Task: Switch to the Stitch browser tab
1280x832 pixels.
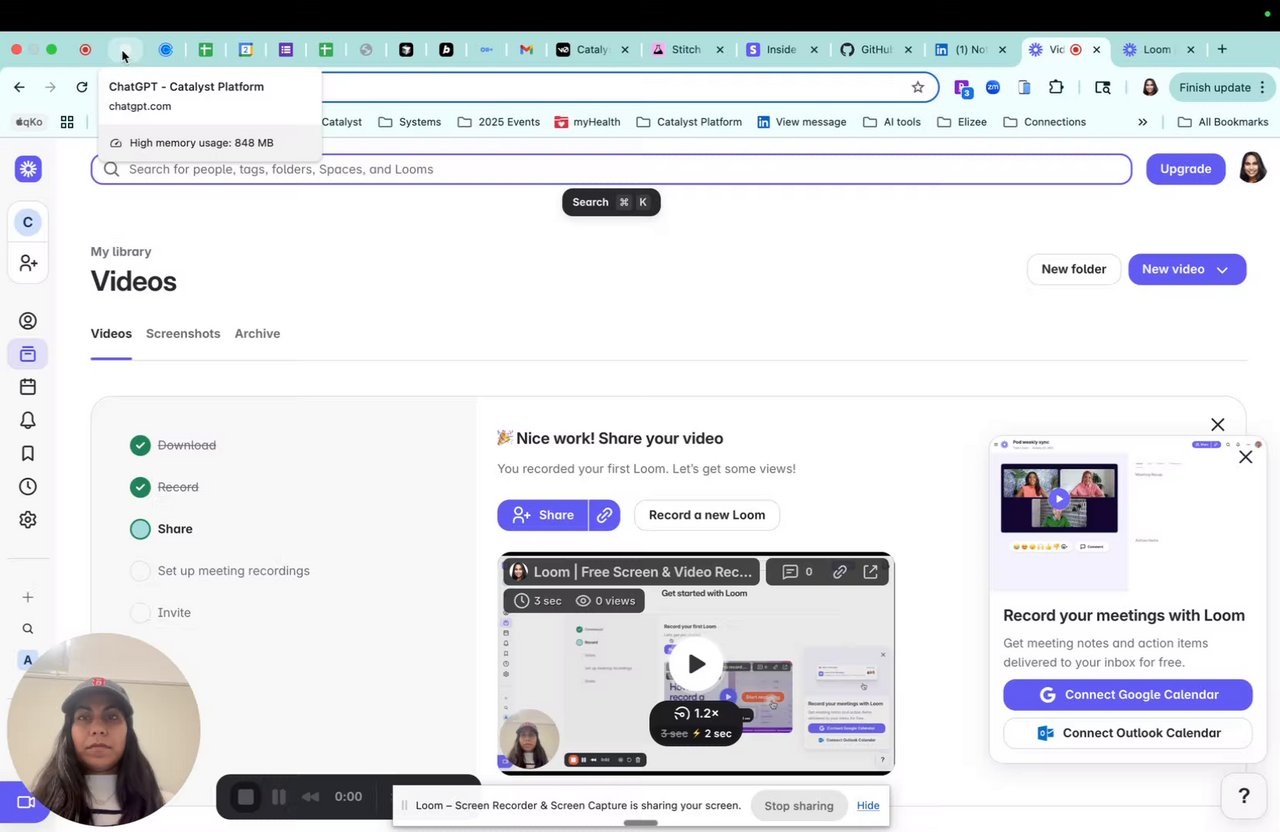Action: (x=685, y=49)
